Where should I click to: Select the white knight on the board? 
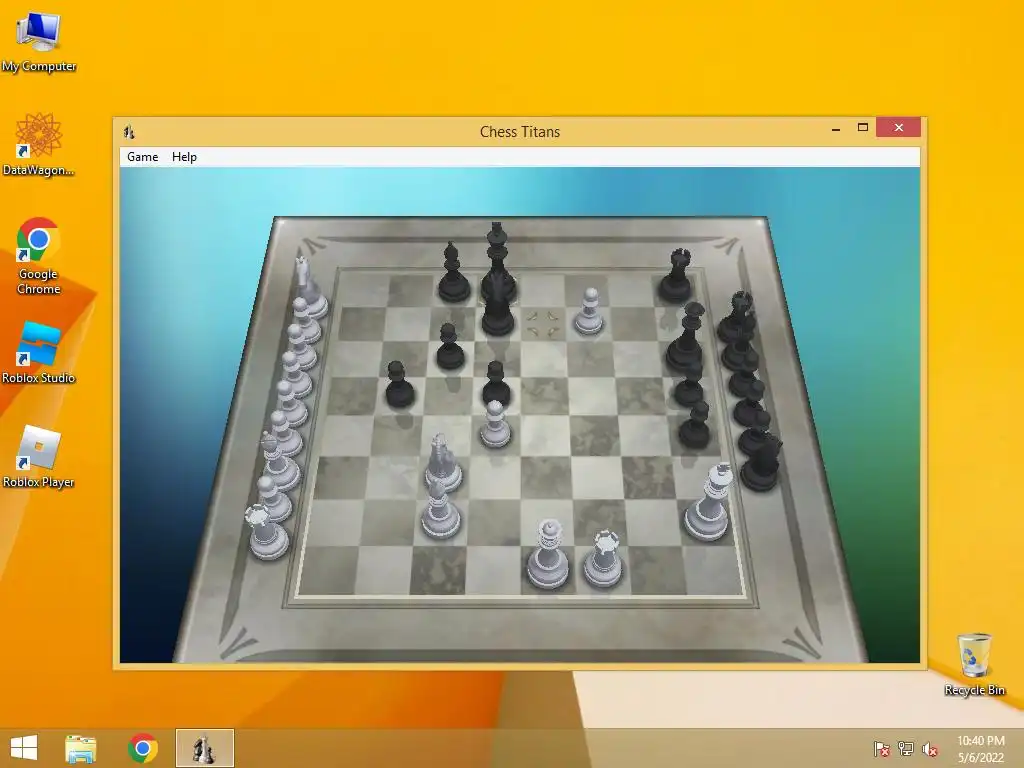pos(443,463)
